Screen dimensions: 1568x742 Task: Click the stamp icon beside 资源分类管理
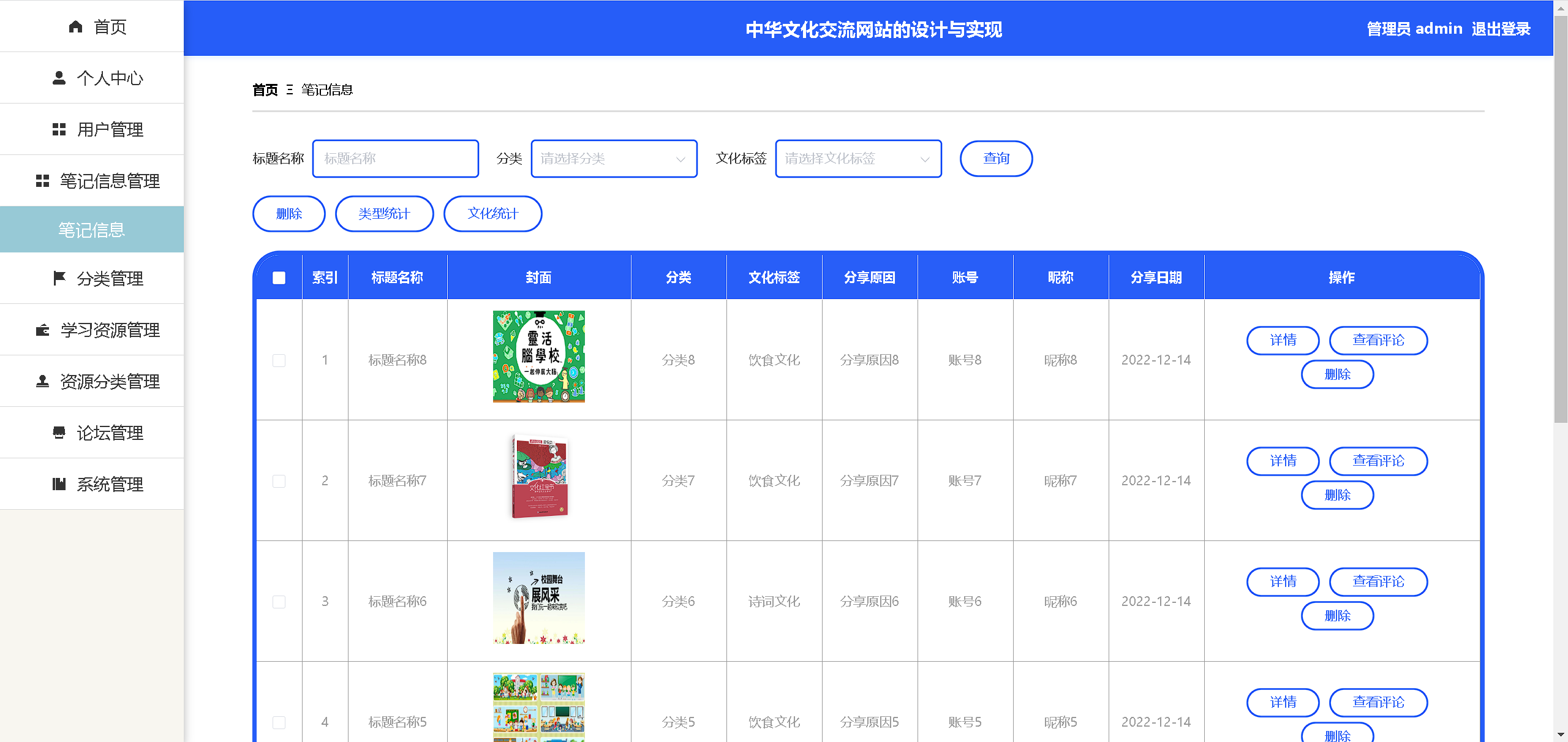click(42, 381)
